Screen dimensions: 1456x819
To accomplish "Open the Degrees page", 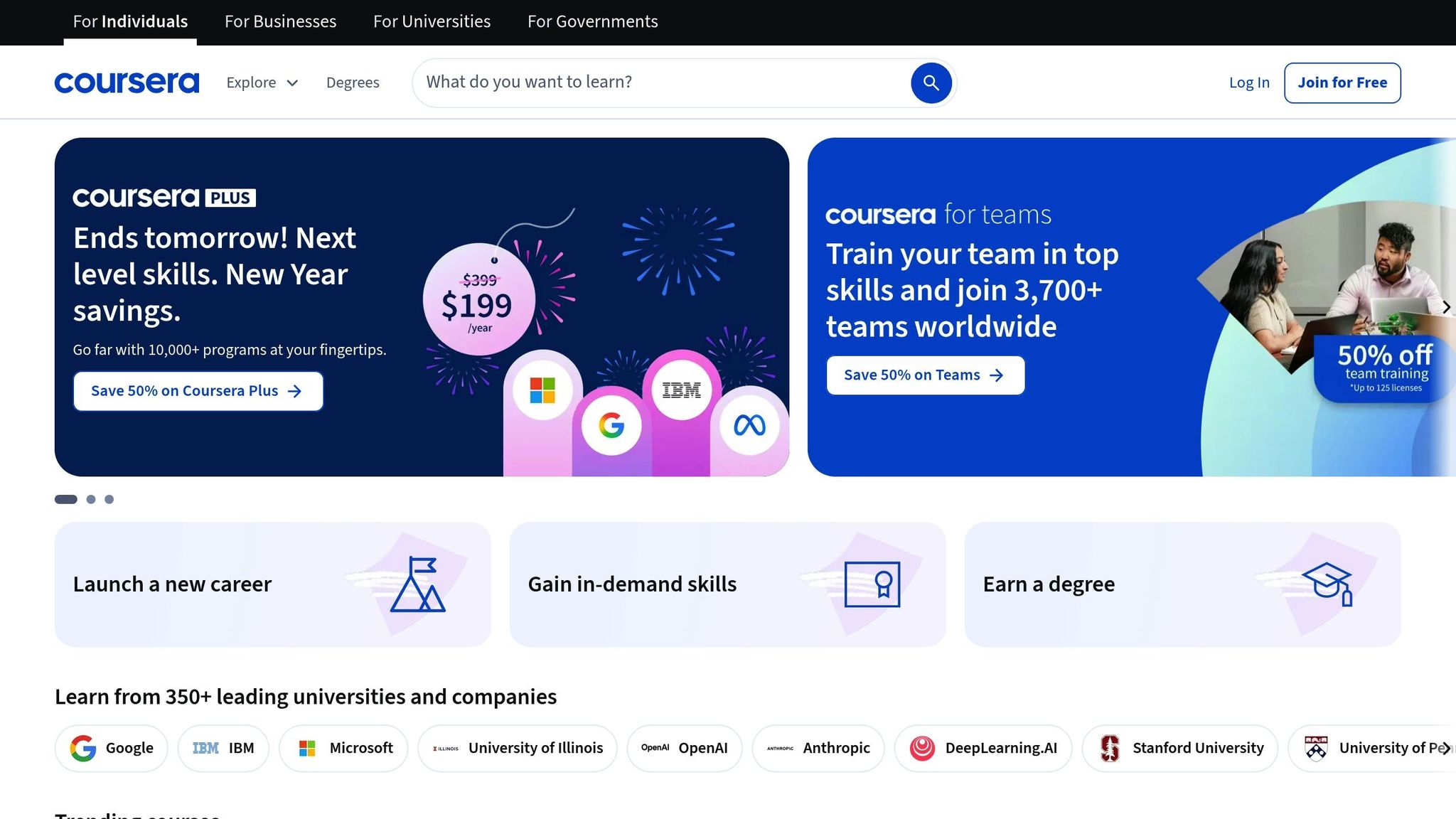I will click(x=353, y=82).
